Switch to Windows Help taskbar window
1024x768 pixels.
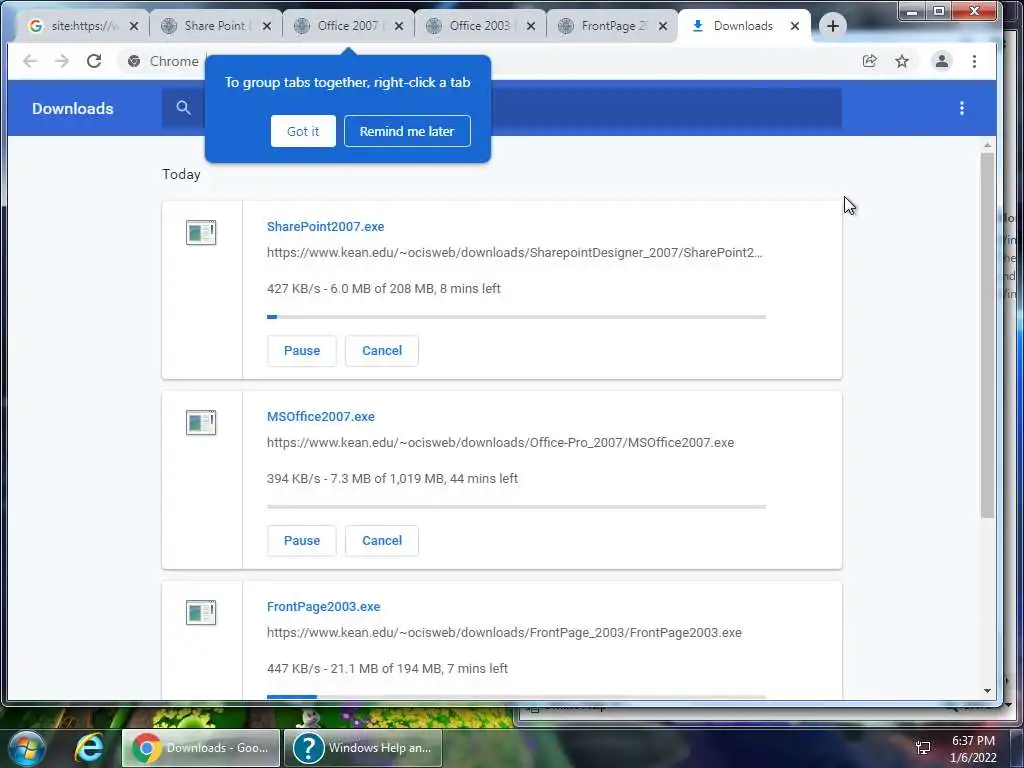[363, 748]
